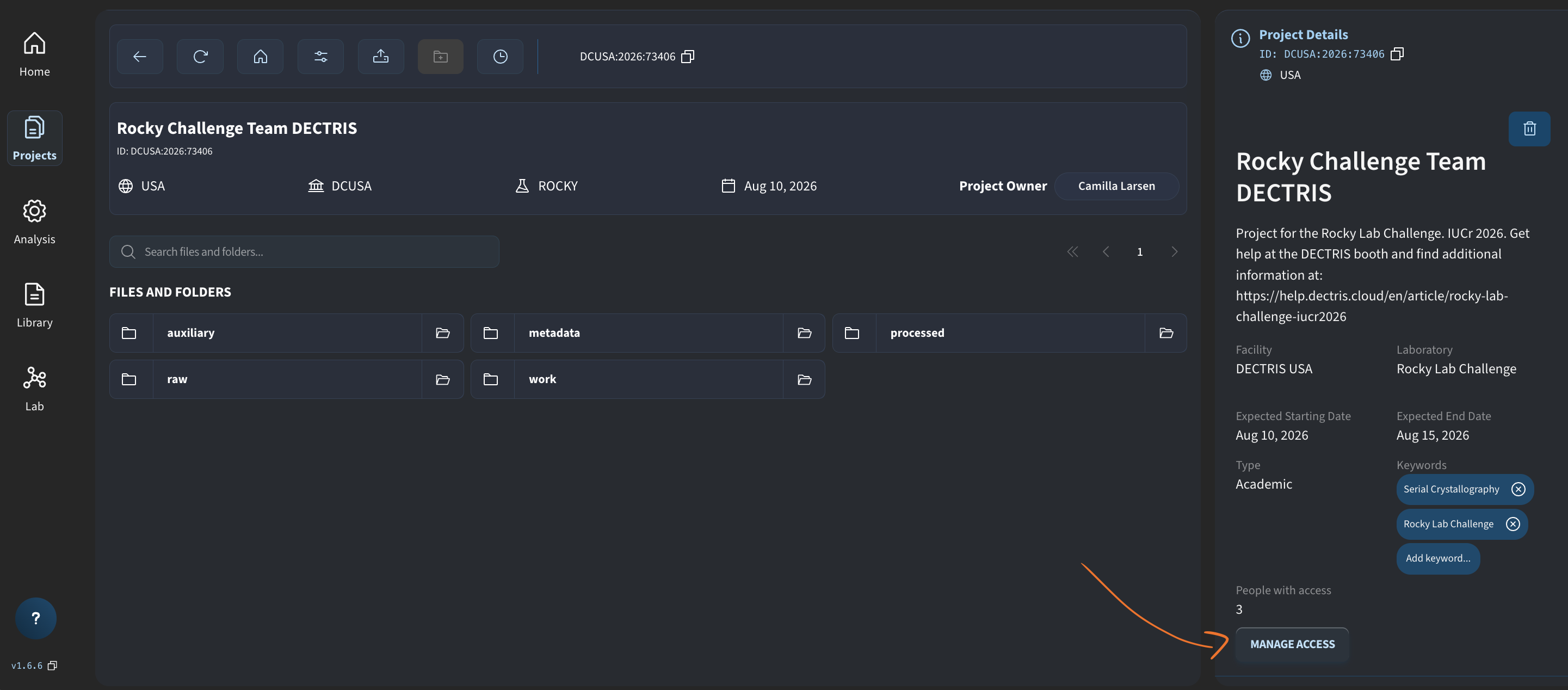Click the Project Details heading
Image resolution: width=1568 pixels, height=690 pixels.
point(1303,35)
